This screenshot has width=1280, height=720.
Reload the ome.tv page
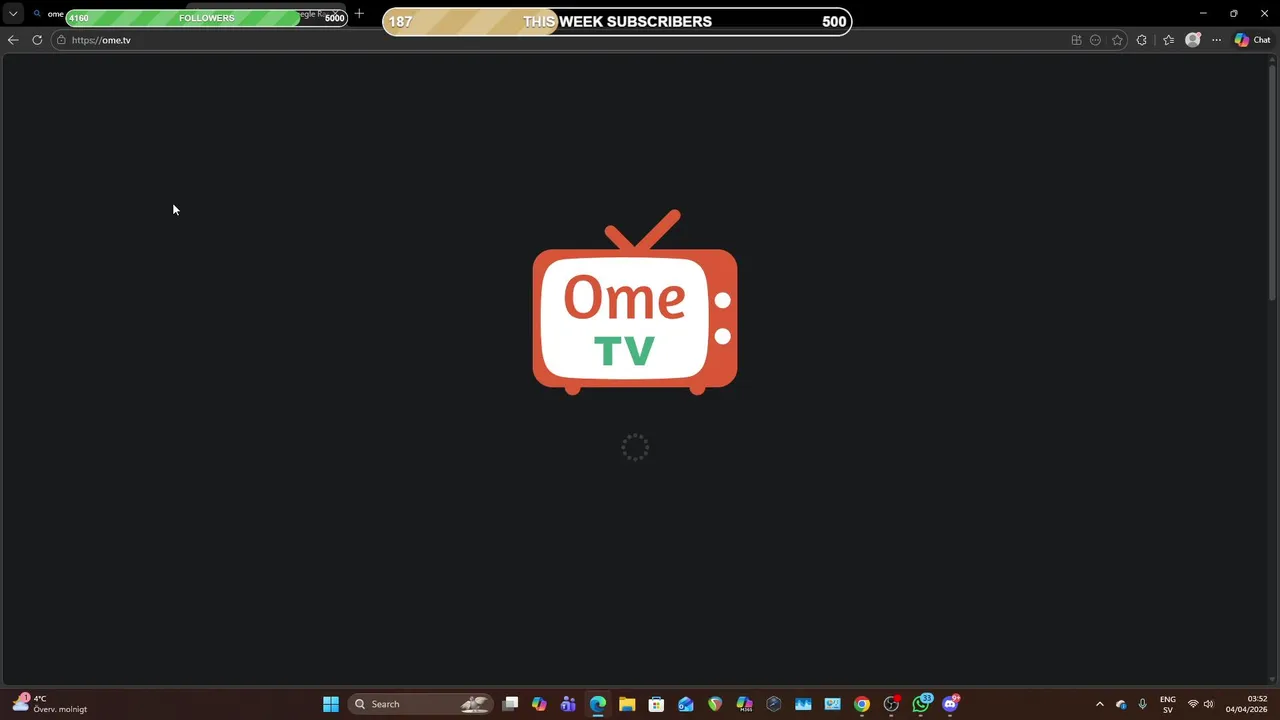coord(37,40)
